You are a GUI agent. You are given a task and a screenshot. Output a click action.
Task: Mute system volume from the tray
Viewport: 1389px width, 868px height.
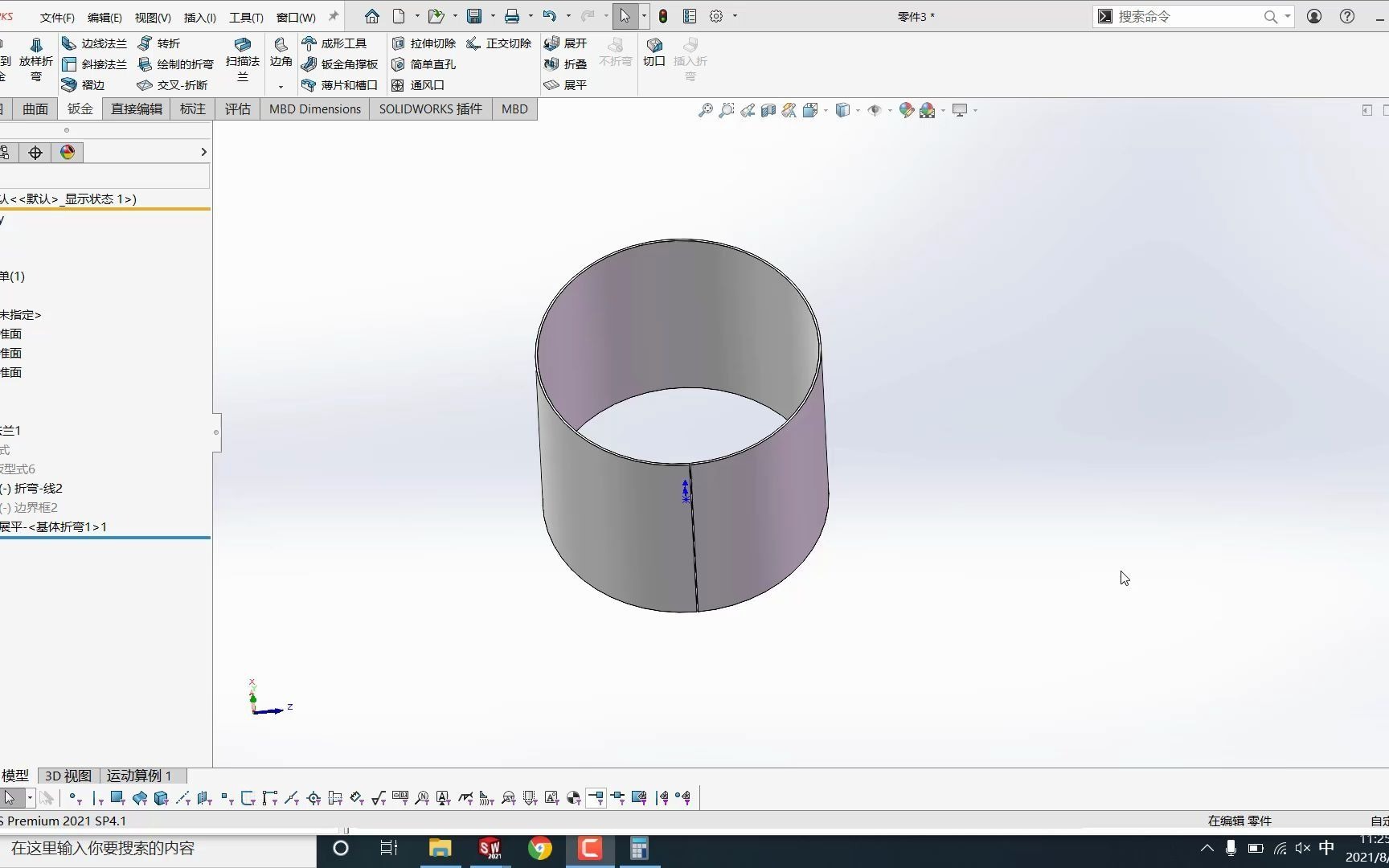(1302, 848)
